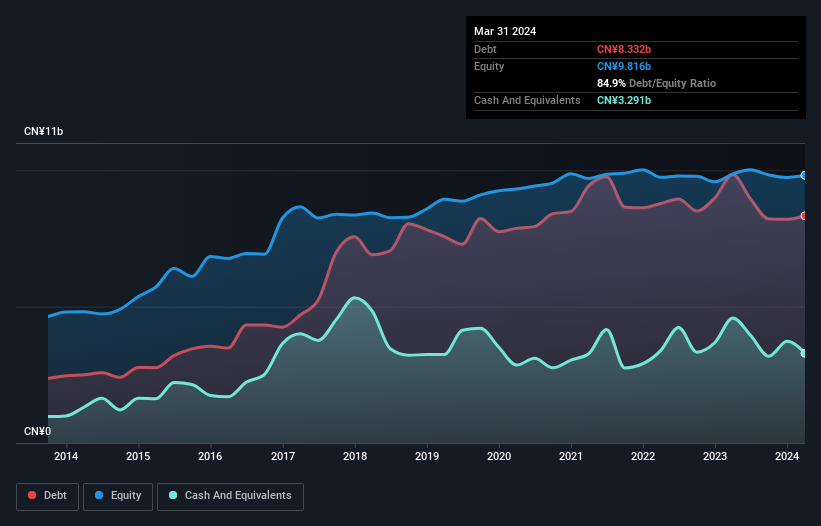
Task: Click the 2018 x-axis label
Action: click(x=355, y=456)
